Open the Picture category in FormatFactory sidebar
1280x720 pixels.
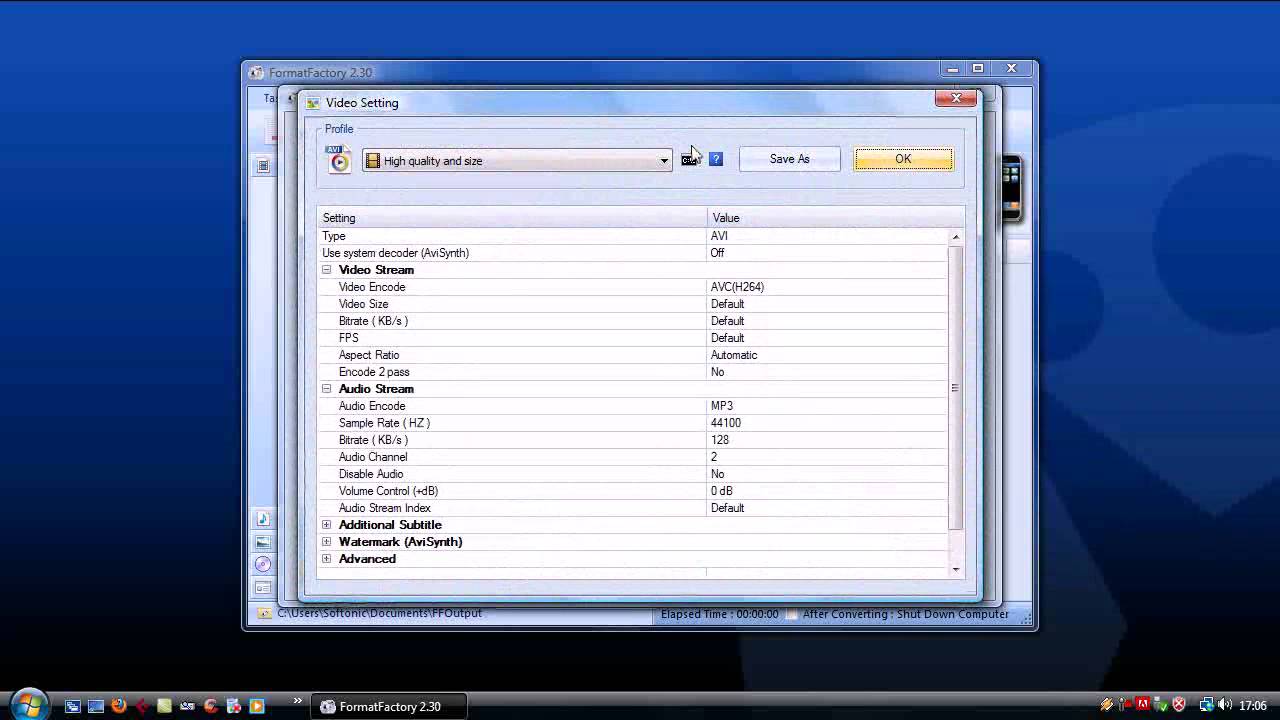tap(263, 541)
